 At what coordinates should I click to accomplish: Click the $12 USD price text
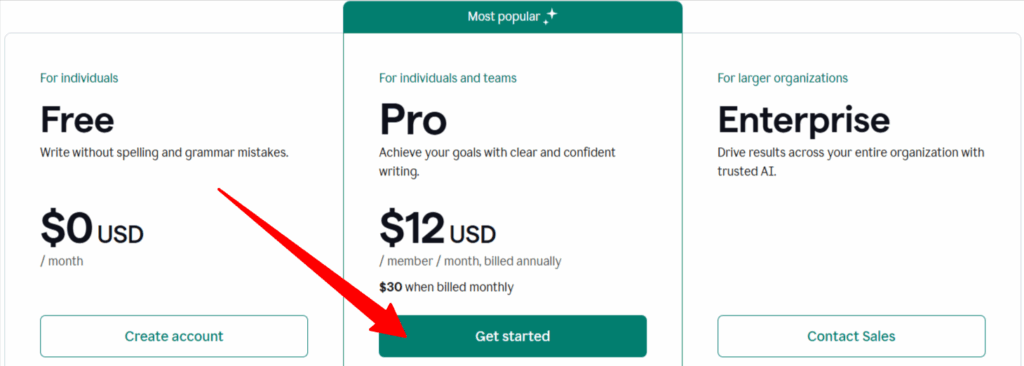[438, 227]
